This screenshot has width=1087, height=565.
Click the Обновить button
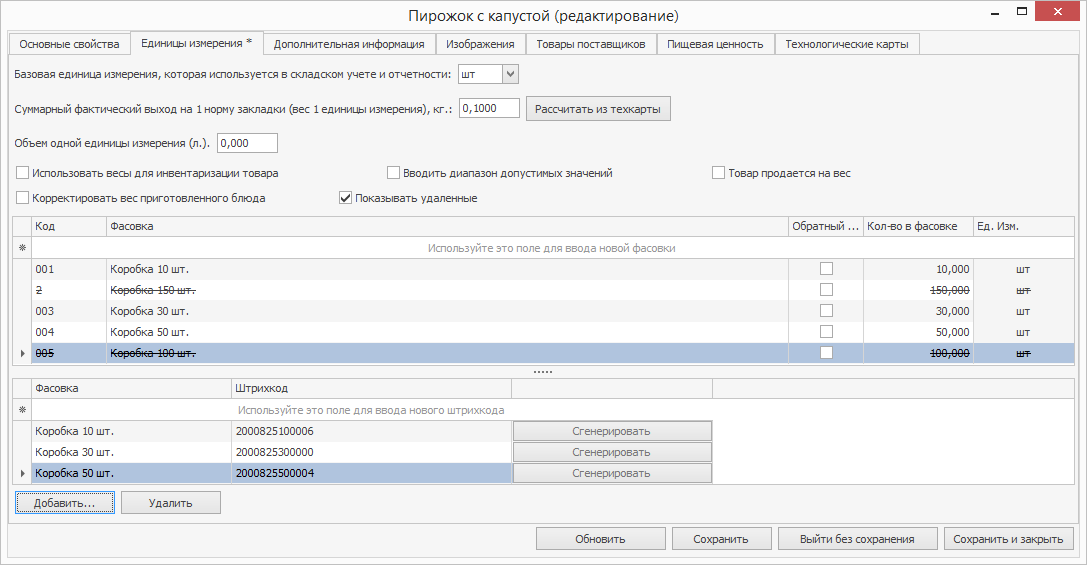pyautogui.click(x=600, y=539)
